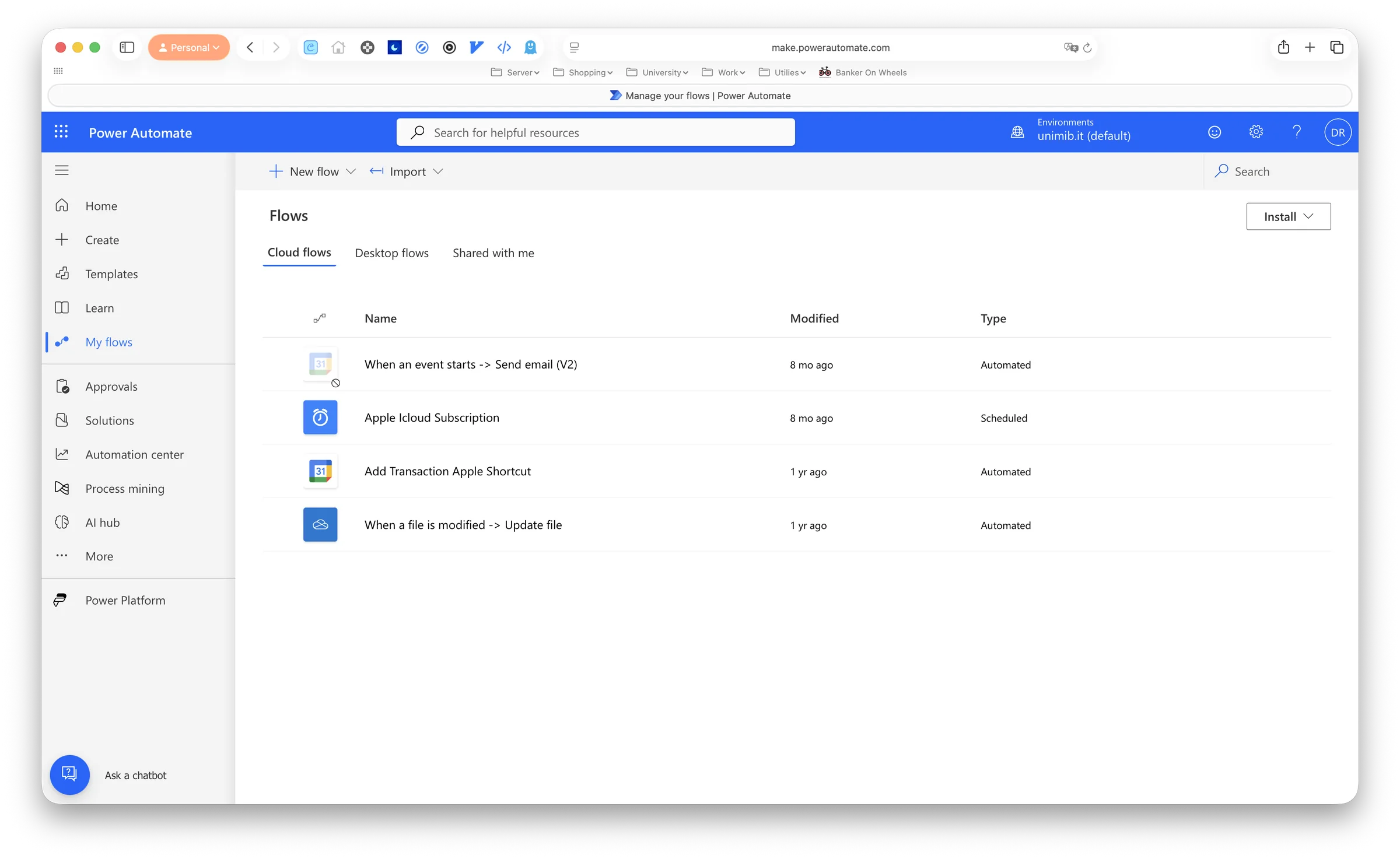
Task: Click the home icon in Safari toolbar
Action: [338, 47]
